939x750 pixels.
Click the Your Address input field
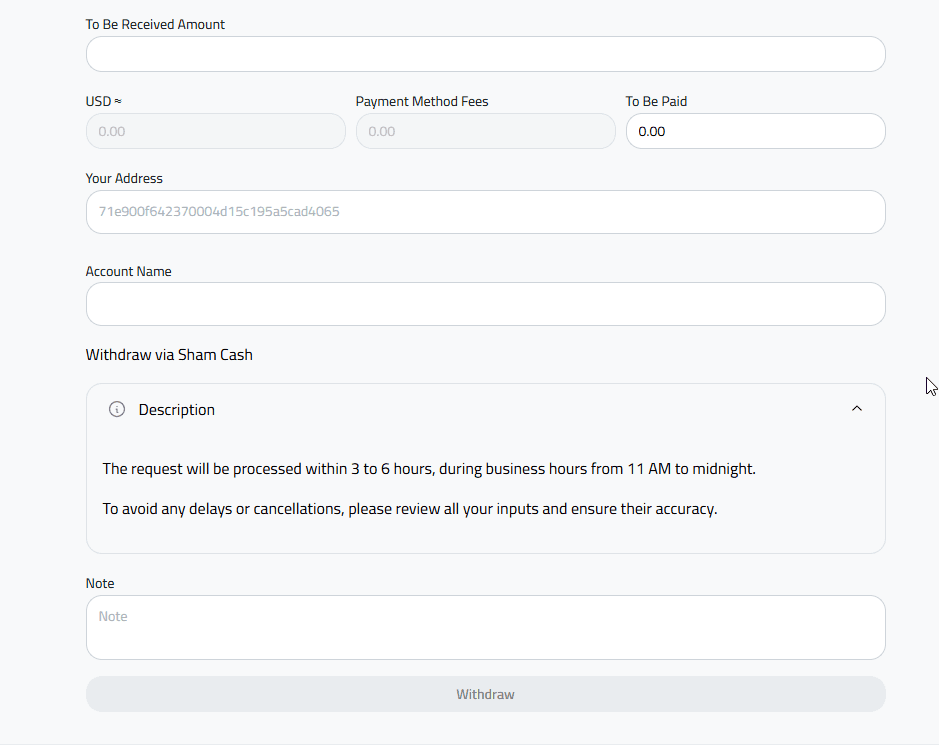(486, 212)
